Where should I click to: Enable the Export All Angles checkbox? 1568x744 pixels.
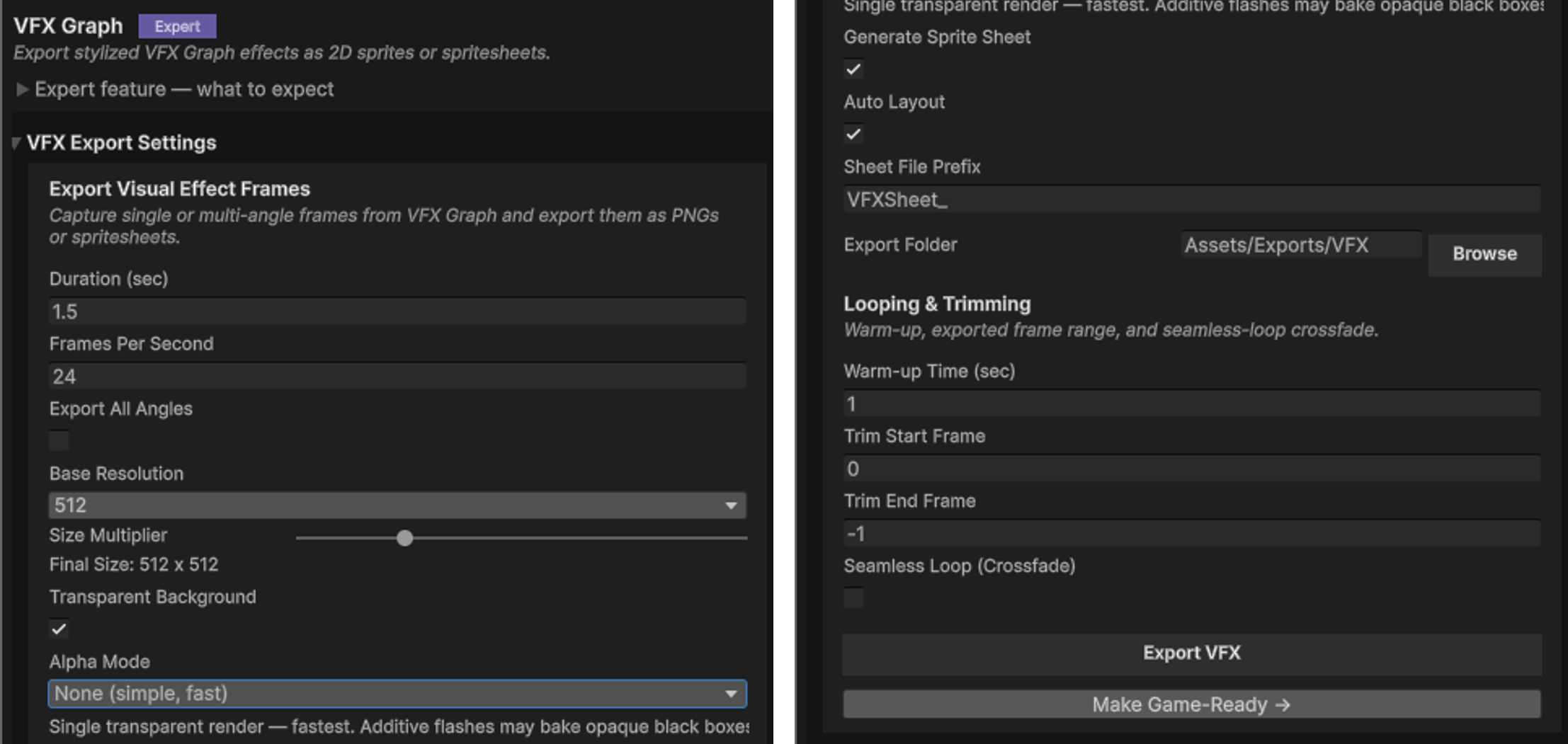coord(59,441)
